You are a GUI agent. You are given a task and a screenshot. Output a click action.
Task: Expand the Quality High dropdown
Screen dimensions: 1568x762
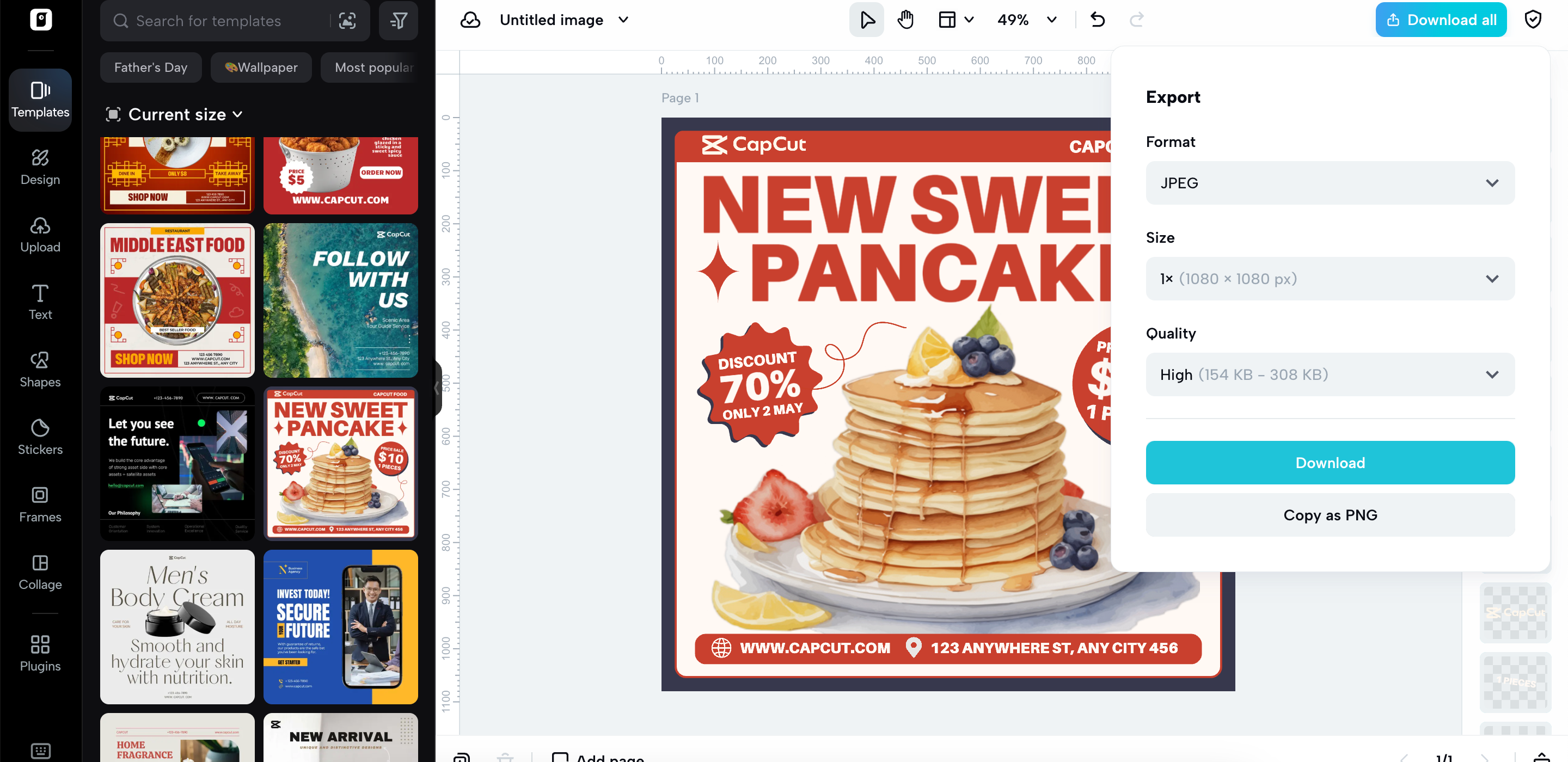point(1330,374)
